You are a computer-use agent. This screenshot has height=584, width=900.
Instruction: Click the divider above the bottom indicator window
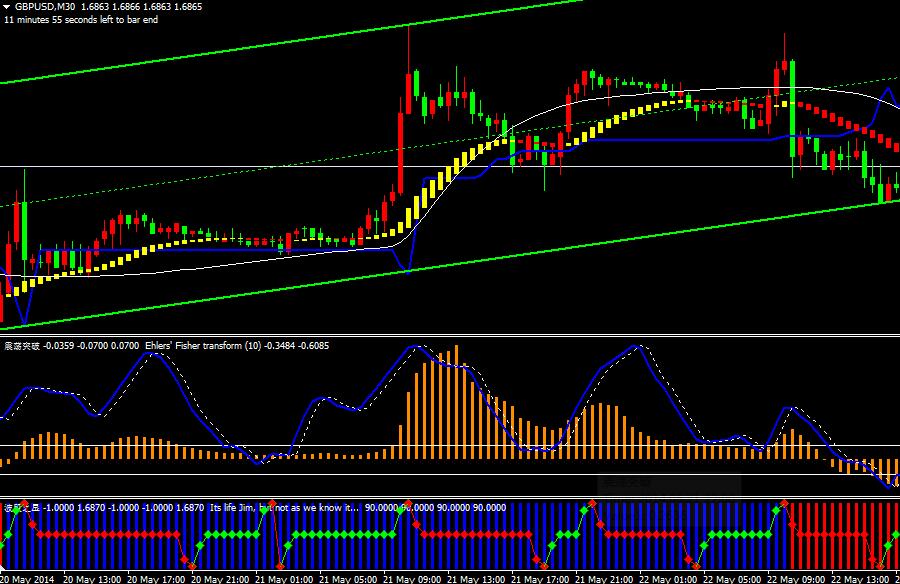pyautogui.click(x=450, y=496)
